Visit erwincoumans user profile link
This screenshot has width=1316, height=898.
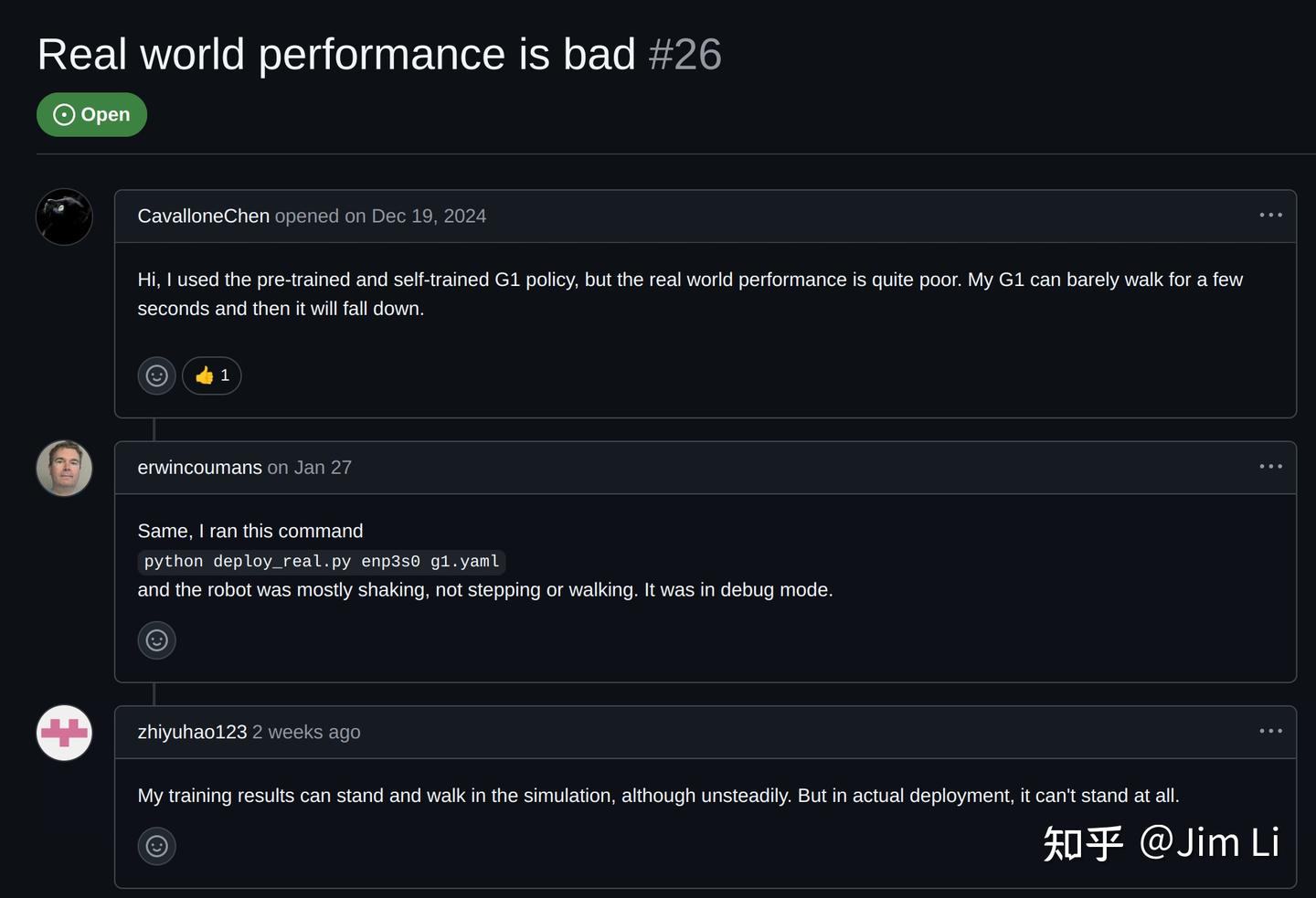[x=199, y=468]
